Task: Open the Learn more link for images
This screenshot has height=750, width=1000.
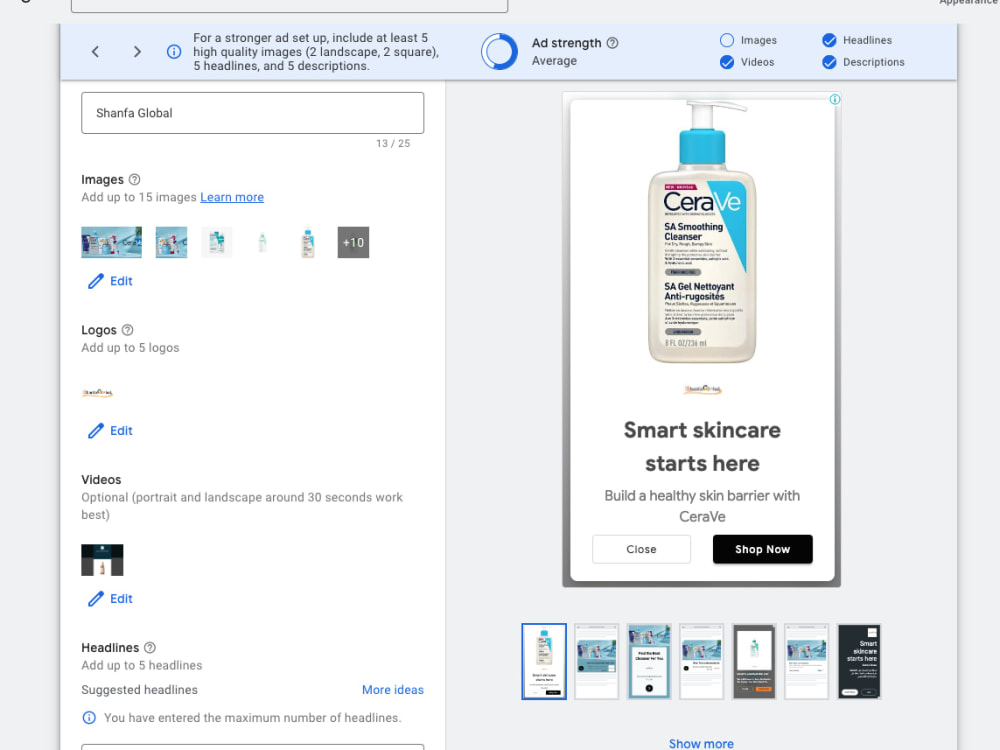Action: 232,197
